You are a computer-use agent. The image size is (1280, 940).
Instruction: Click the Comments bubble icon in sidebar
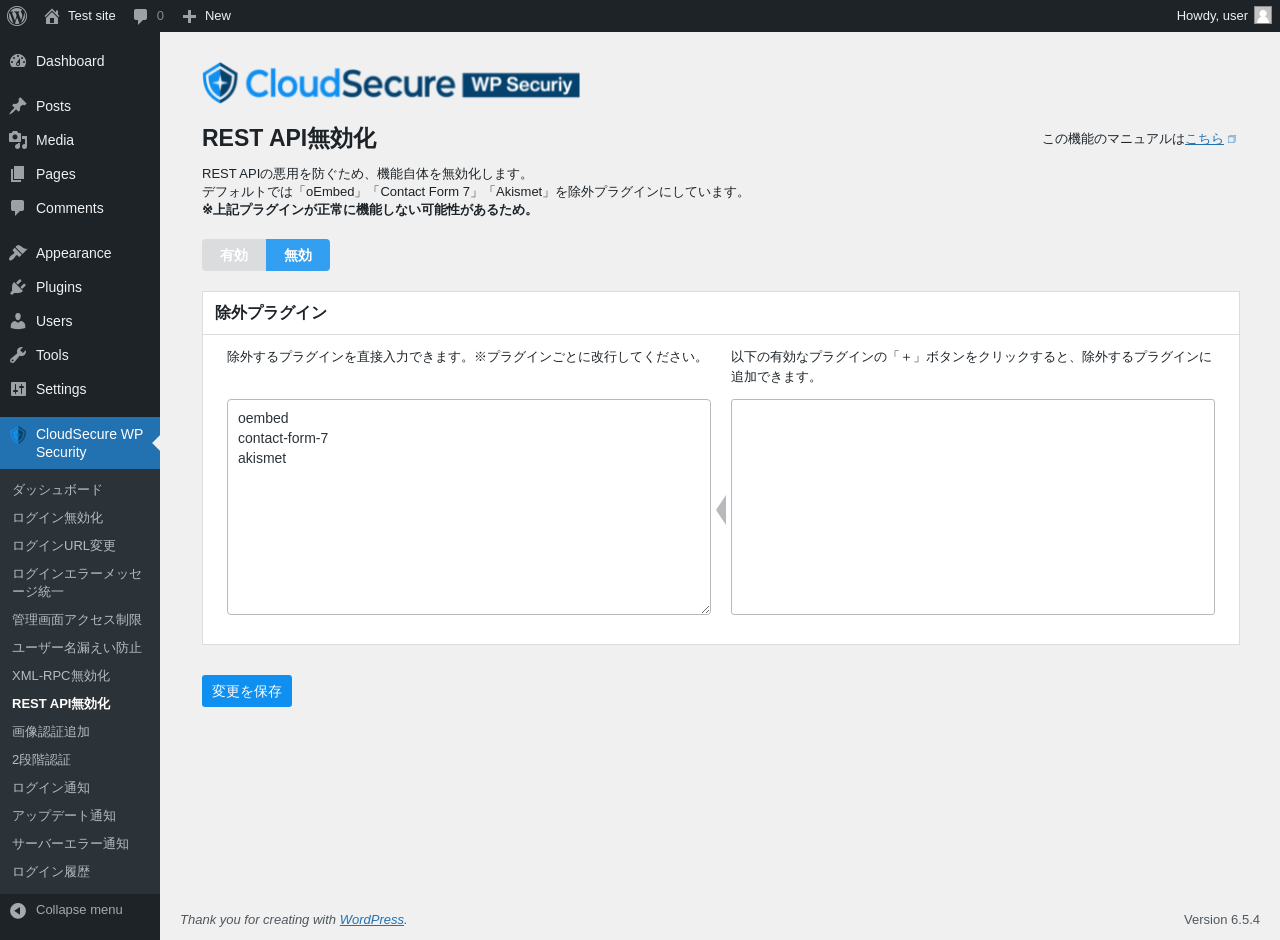(x=18, y=208)
